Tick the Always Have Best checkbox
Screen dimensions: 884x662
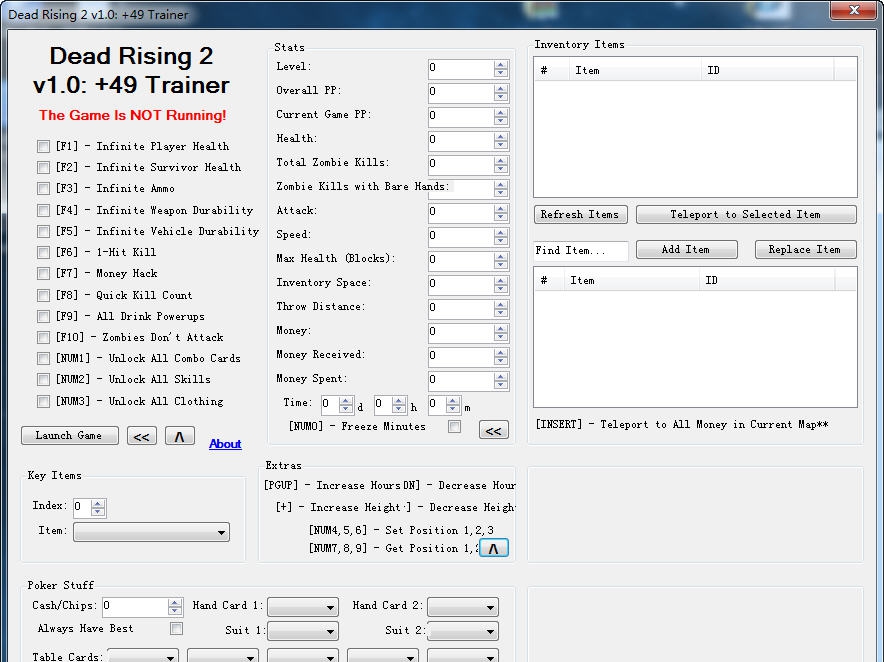point(176,629)
